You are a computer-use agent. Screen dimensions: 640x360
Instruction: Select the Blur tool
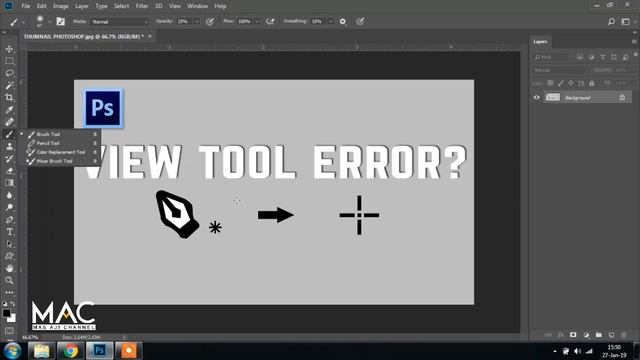click(9, 195)
